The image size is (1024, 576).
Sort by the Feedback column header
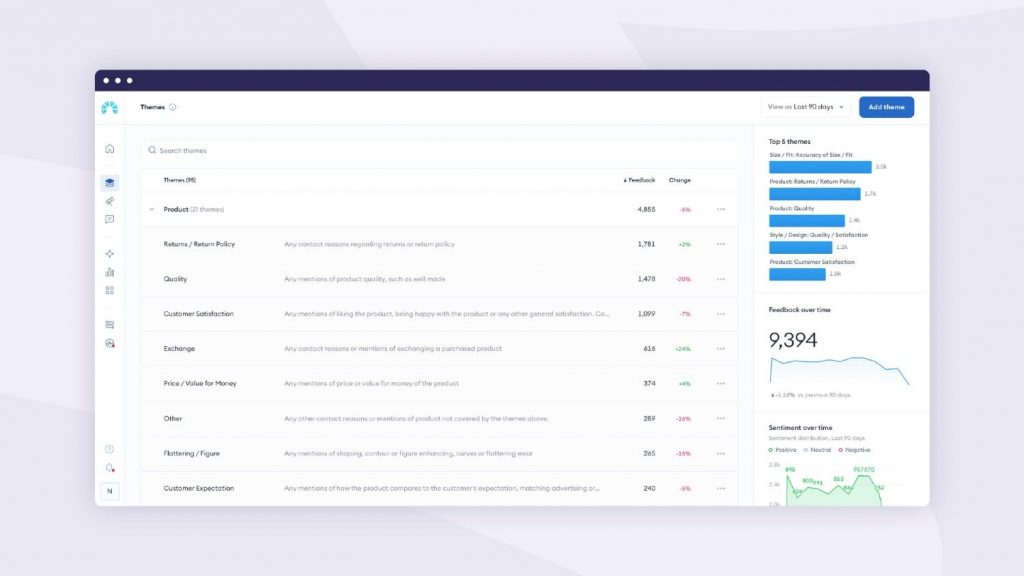[639, 180]
